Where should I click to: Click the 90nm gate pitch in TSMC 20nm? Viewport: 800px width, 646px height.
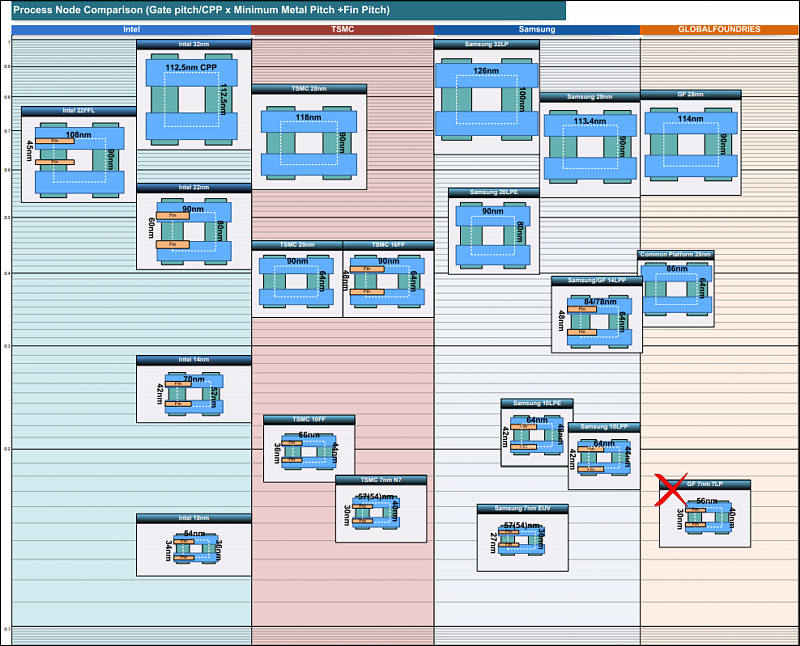point(297,261)
